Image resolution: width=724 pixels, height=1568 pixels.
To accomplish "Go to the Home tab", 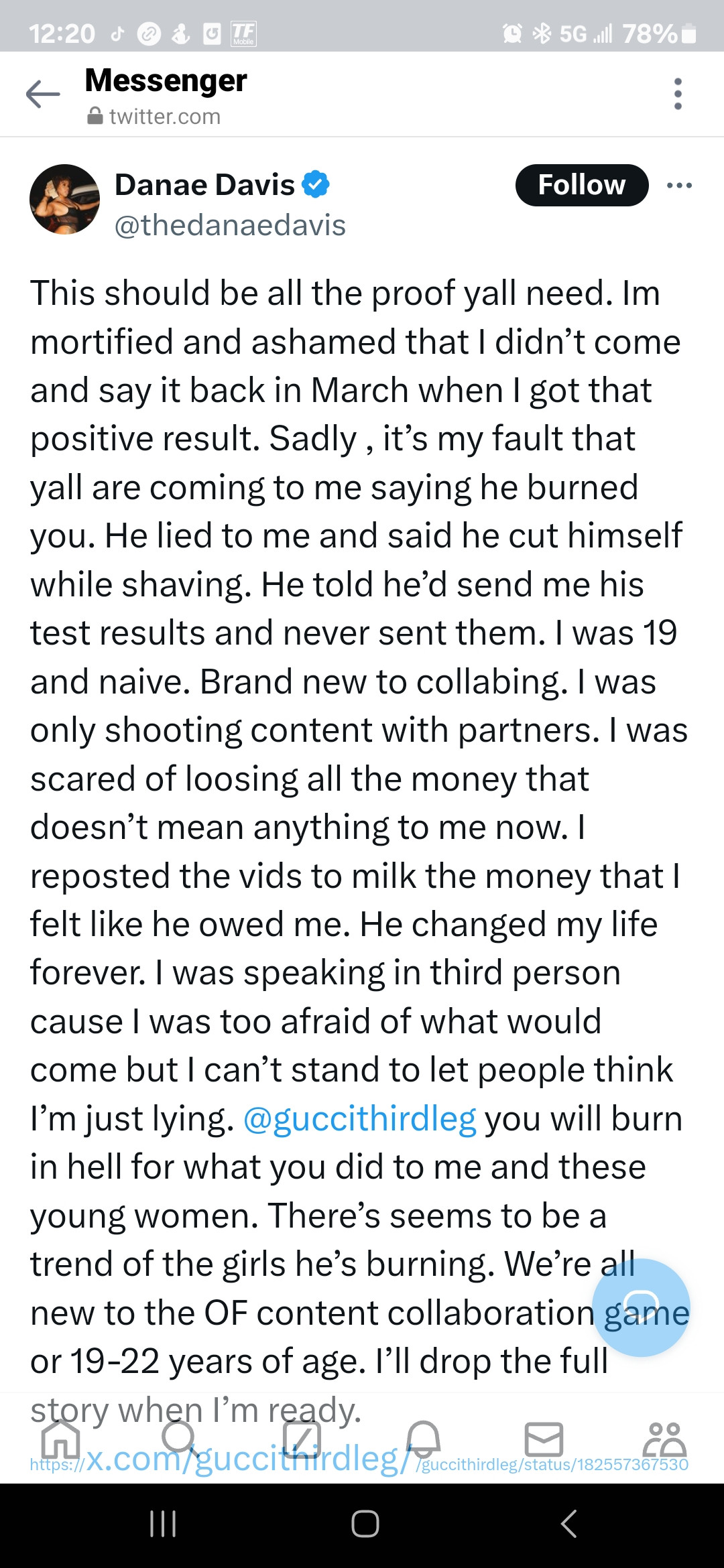I will coord(60,1439).
